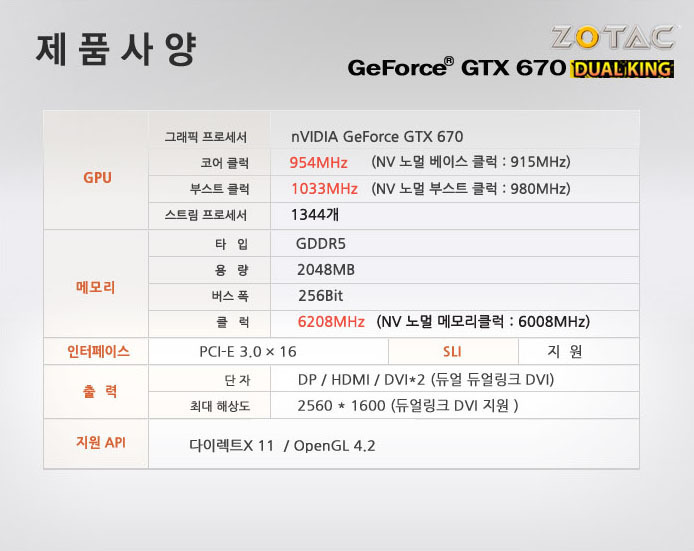This screenshot has width=694, height=551.
Task: Click the ZOTAC logo
Action: pyautogui.click(x=613, y=37)
